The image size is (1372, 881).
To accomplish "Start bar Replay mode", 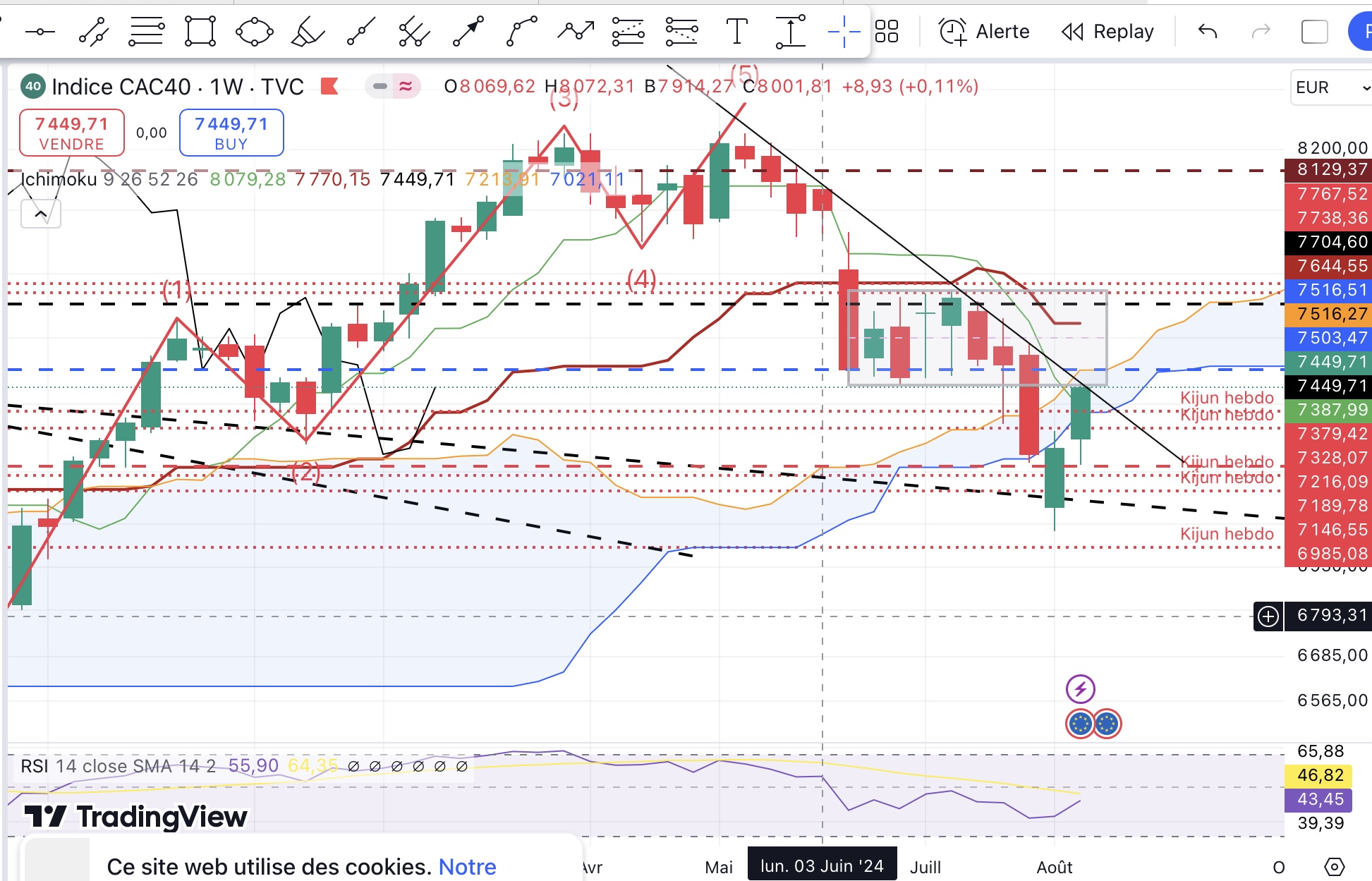I will 1107,32.
